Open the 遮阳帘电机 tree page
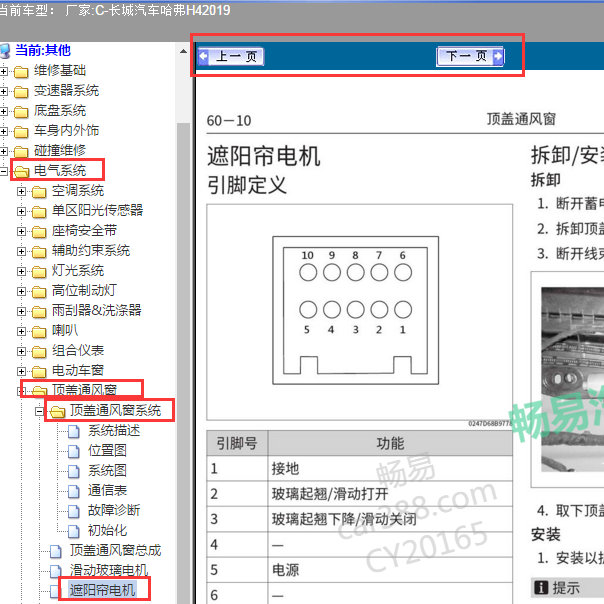 tap(102, 590)
